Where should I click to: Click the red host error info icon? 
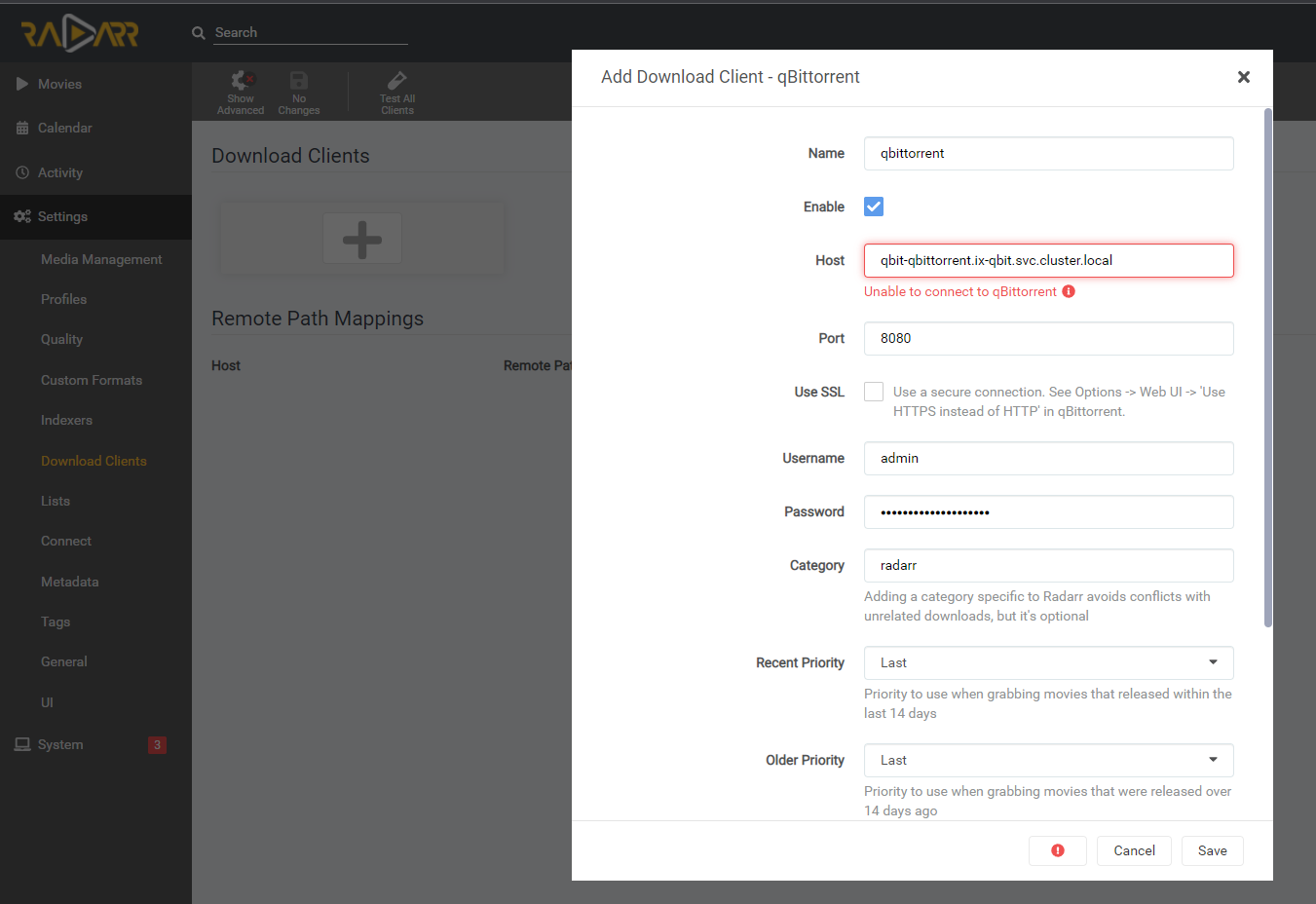[1069, 291]
